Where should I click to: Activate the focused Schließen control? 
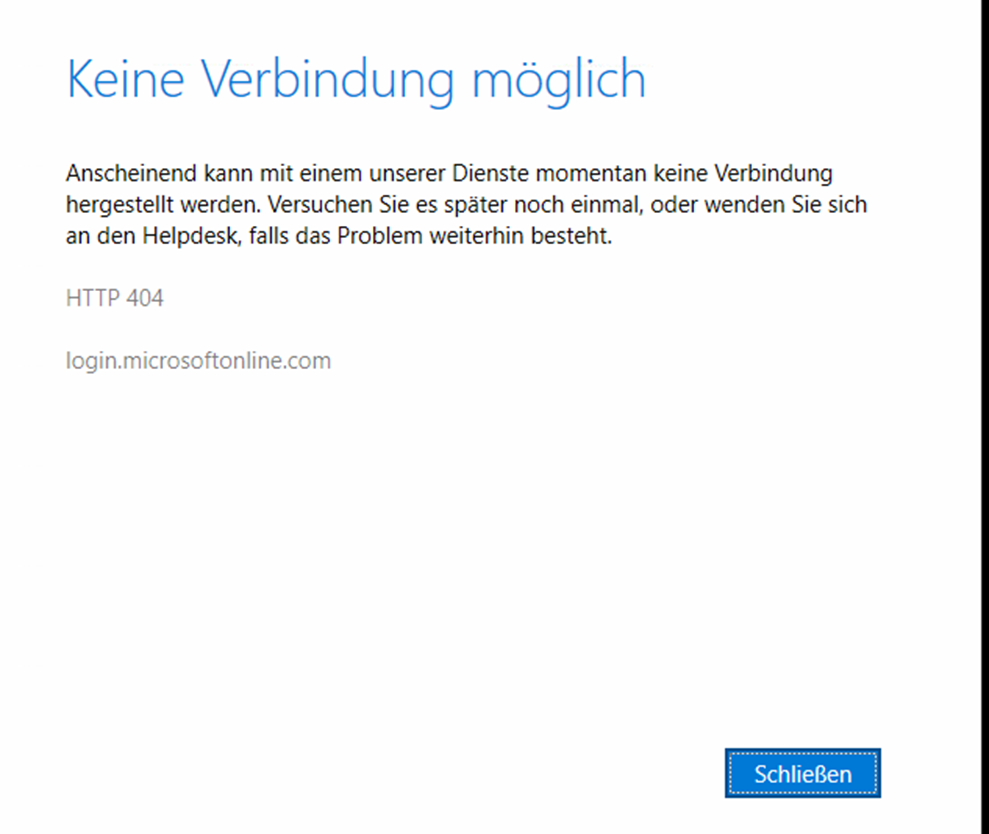[x=801, y=773]
